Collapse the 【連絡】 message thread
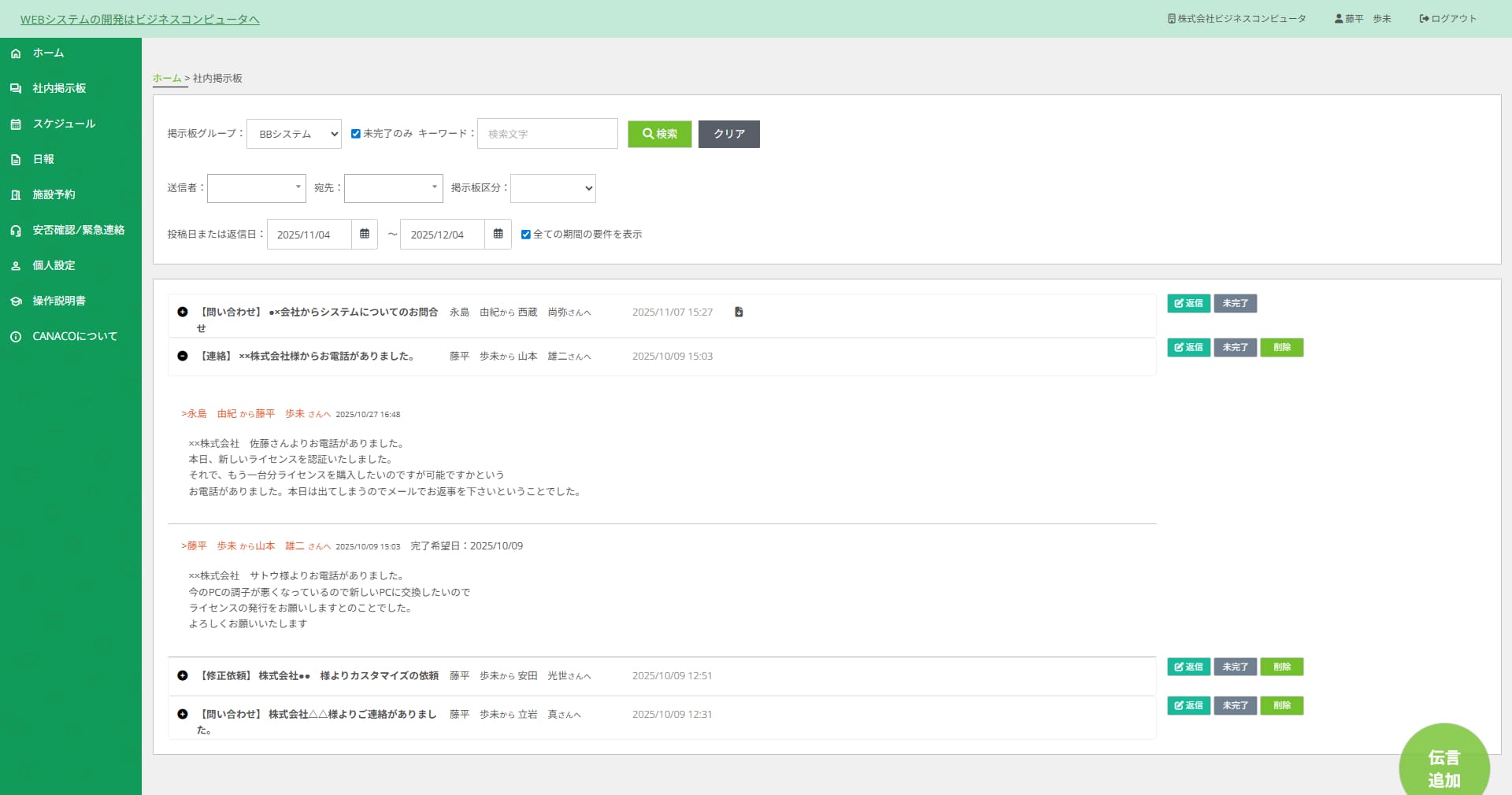This screenshot has height=795, width=1512. coord(183,357)
